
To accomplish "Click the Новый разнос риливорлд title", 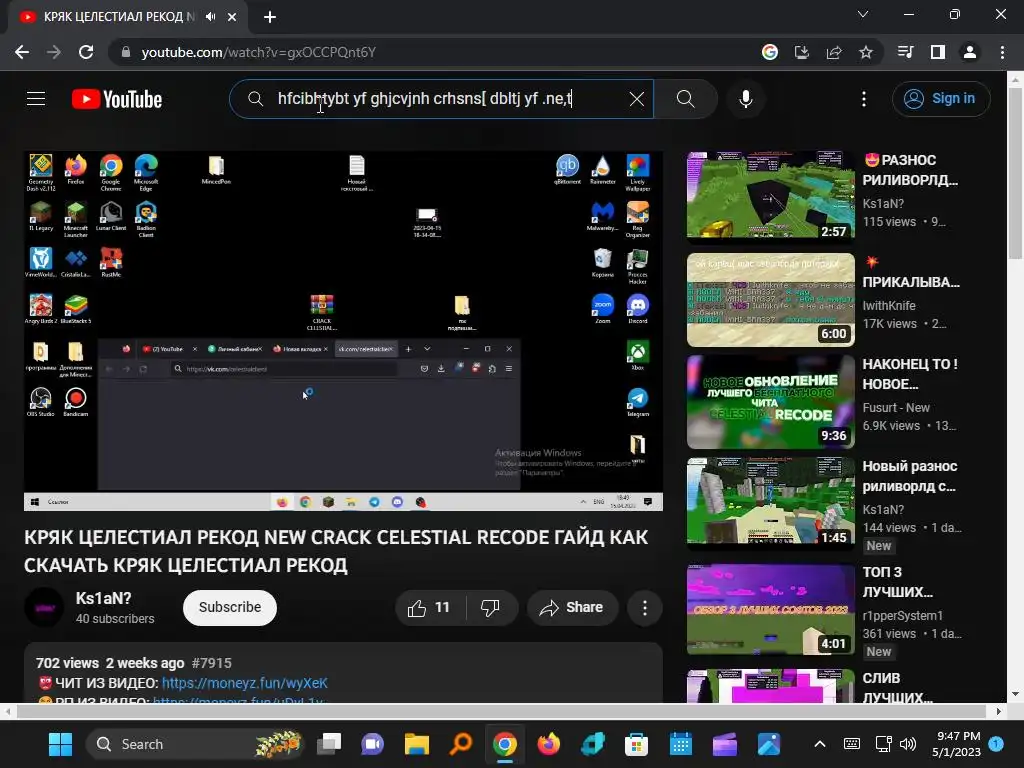I will coord(910,476).
